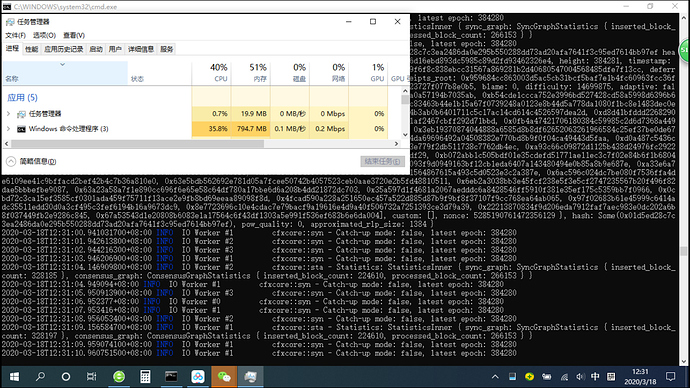Screen dimensions: 690x388
Task: Click cmd window scrollbar down arrow
Action: tap(683, 362)
